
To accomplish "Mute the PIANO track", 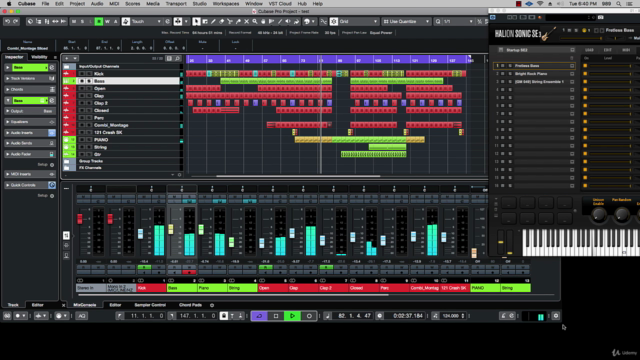I will [82, 140].
